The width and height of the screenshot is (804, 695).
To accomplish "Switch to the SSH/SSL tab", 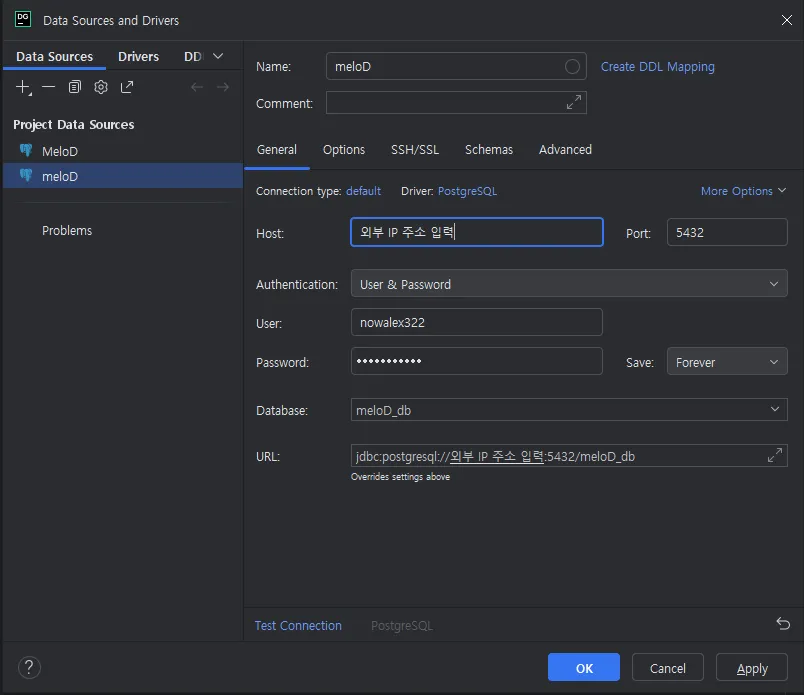I will click(x=414, y=150).
